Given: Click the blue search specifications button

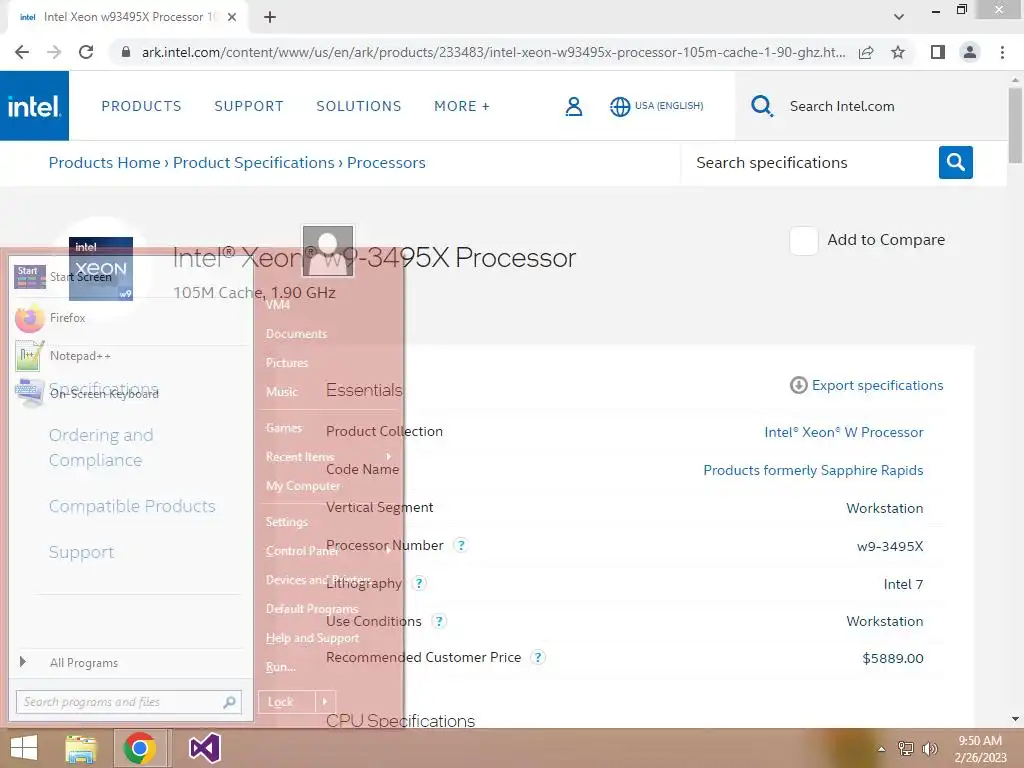Looking at the screenshot, I should [x=955, y=162].
